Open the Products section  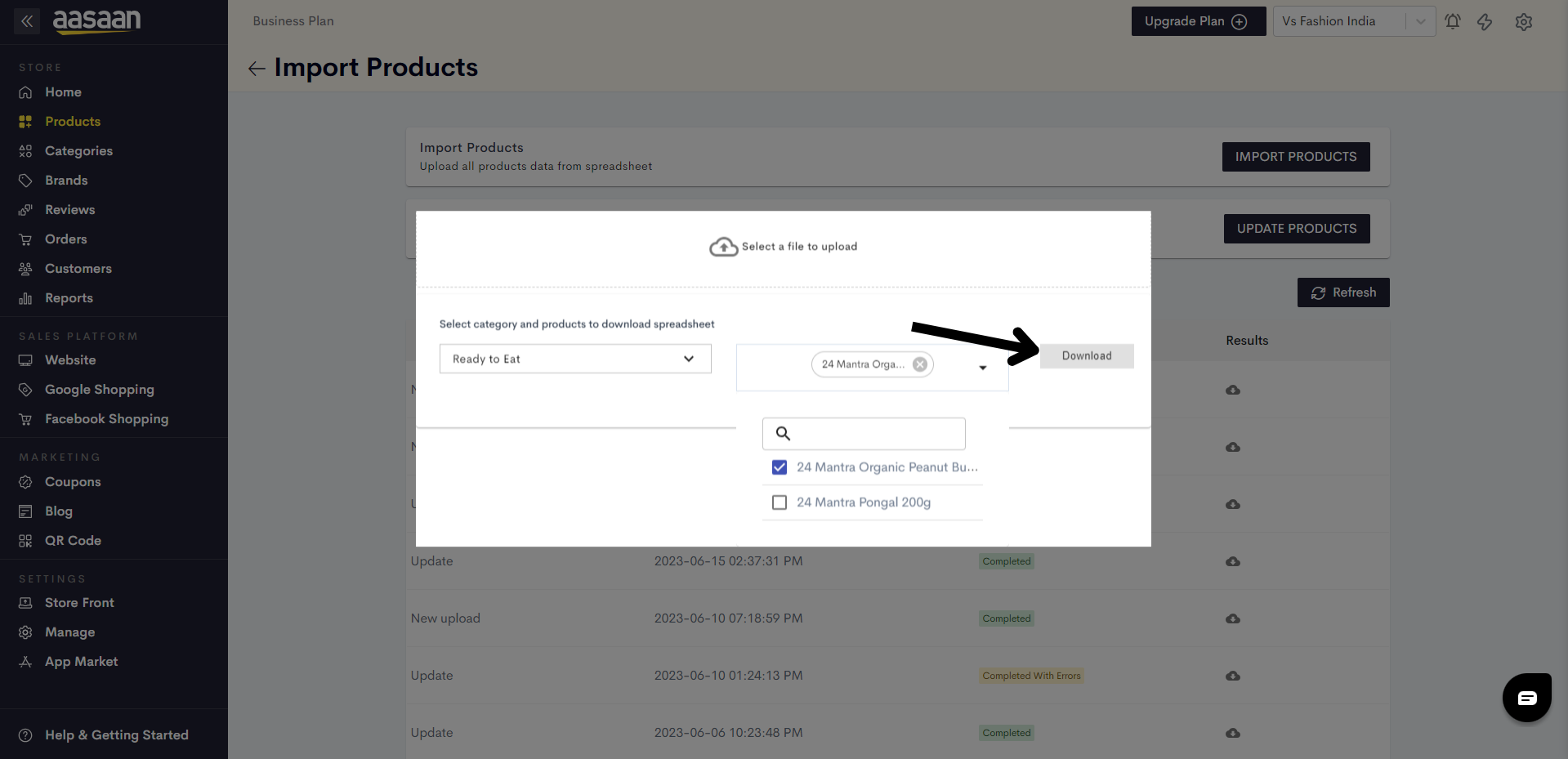tap(73, 122)
